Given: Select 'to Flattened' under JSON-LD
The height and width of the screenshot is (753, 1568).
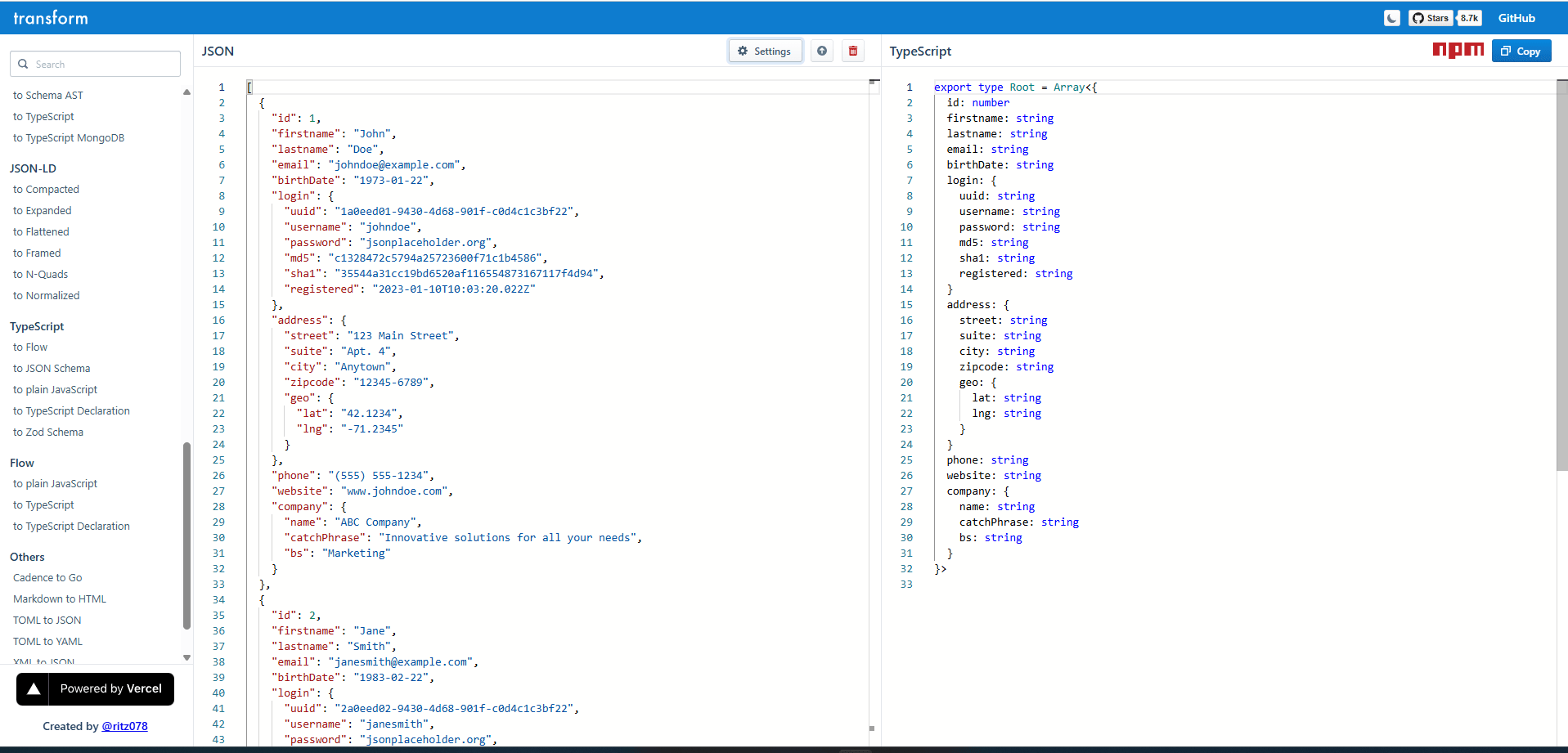Looking at the screenshot, I should click(x=40, y=231).
